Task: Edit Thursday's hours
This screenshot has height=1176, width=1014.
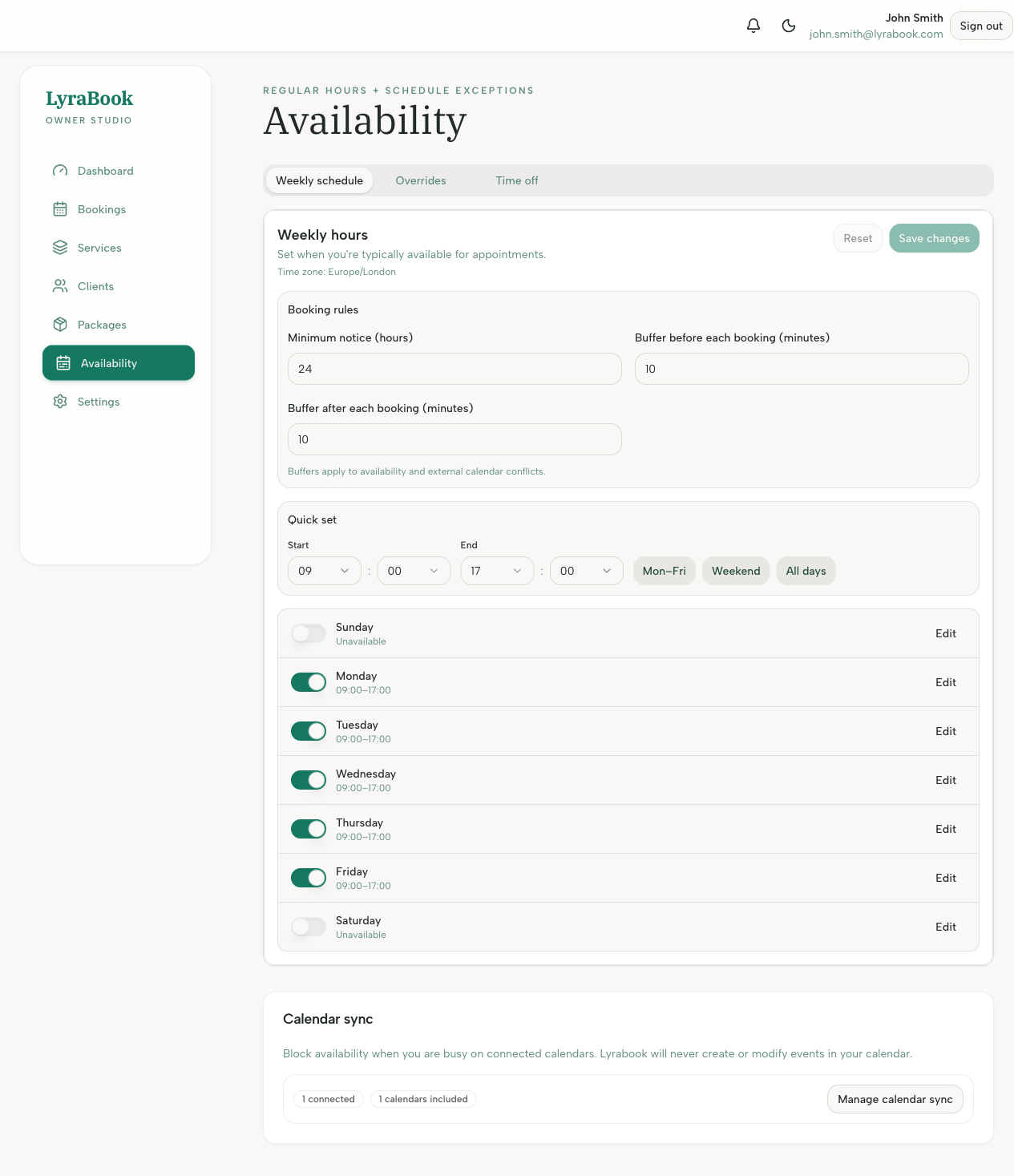Action: click(x=945, y=829)
